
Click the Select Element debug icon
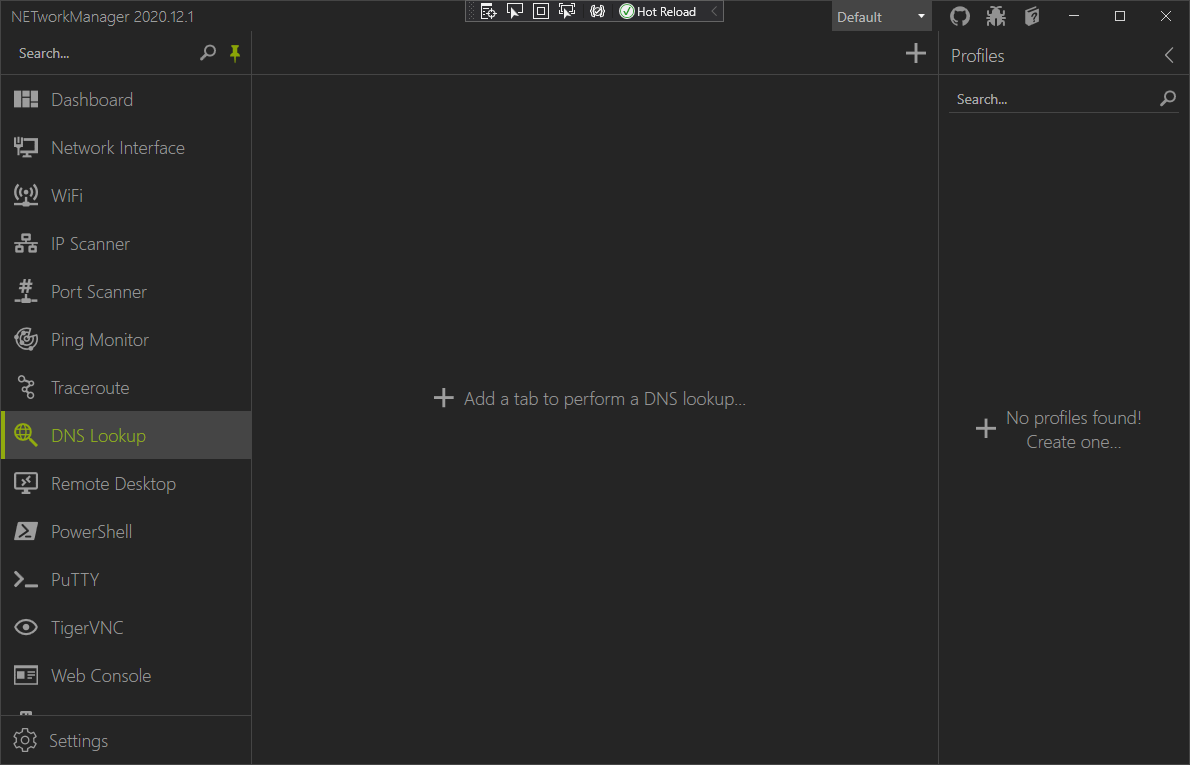(515, 11)
